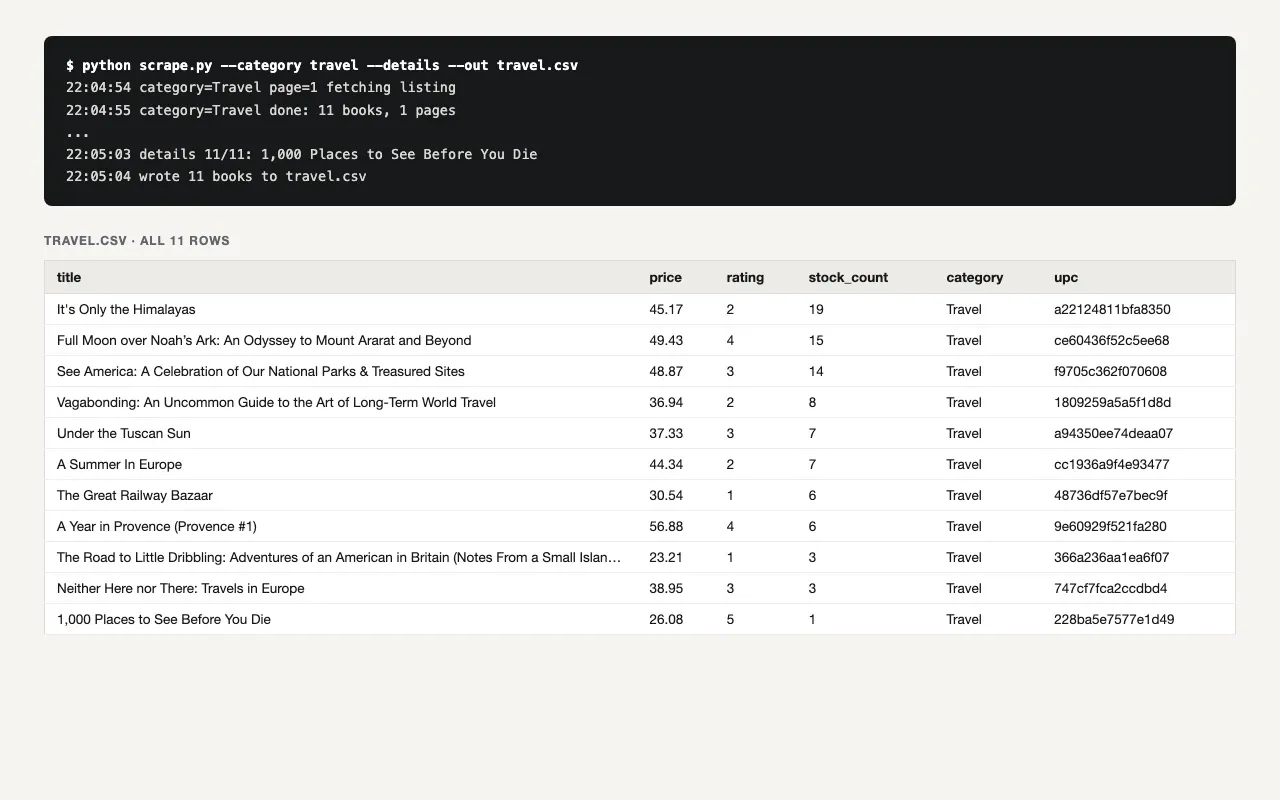Click the 'TRAVEL.CSV · ALL 11 ROWS' caption
This screenshot has height=800, width=1280.
(137, 241)
